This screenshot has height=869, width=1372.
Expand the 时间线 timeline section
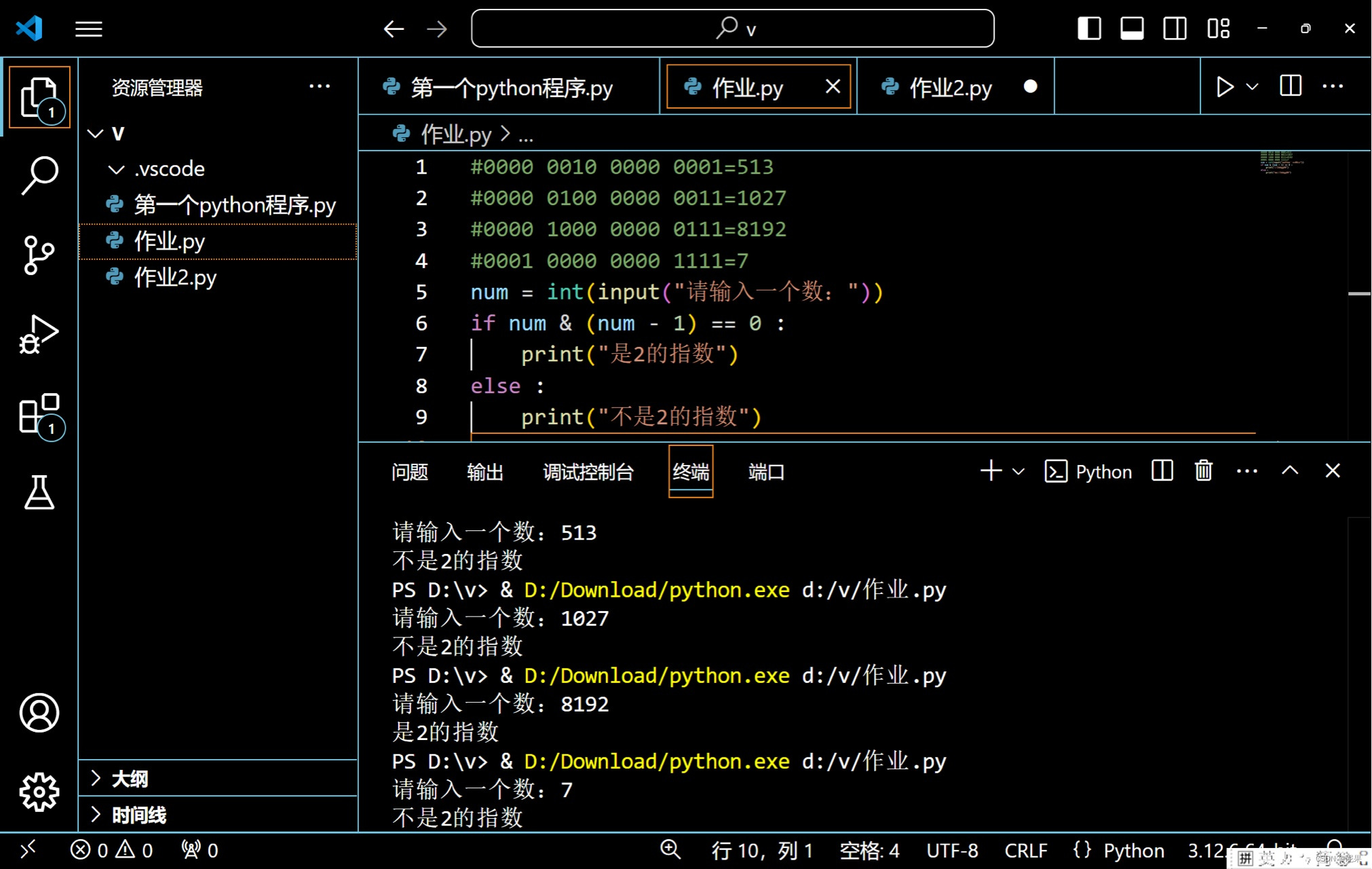click(218, 814)
